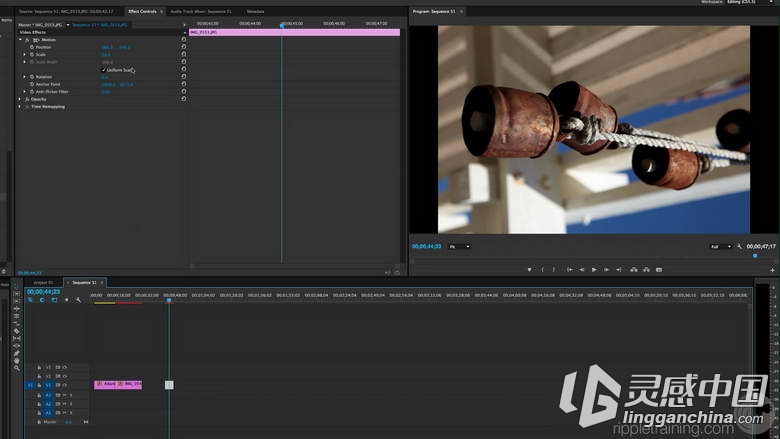Reset the Position parameter
This screenshot has height=439, width=780.
184,47
